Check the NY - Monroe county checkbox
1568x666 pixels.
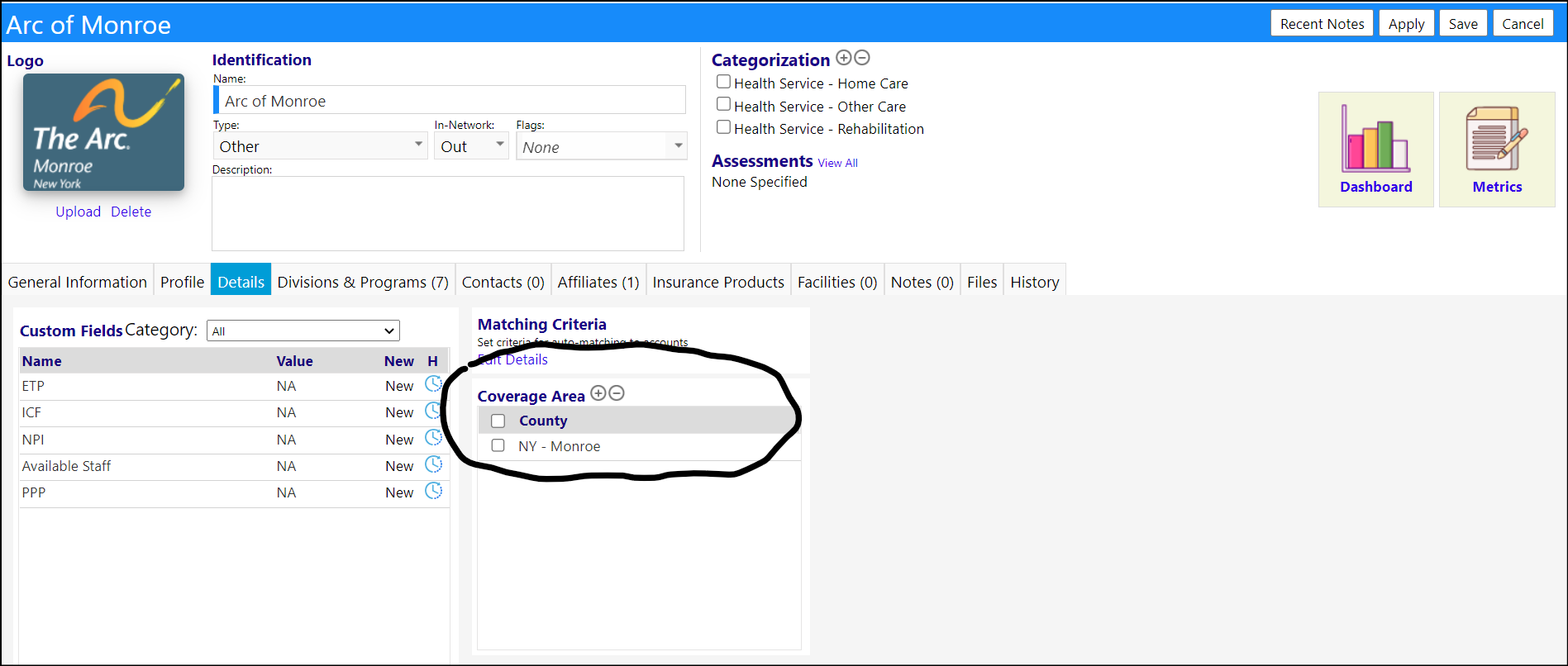498,445
